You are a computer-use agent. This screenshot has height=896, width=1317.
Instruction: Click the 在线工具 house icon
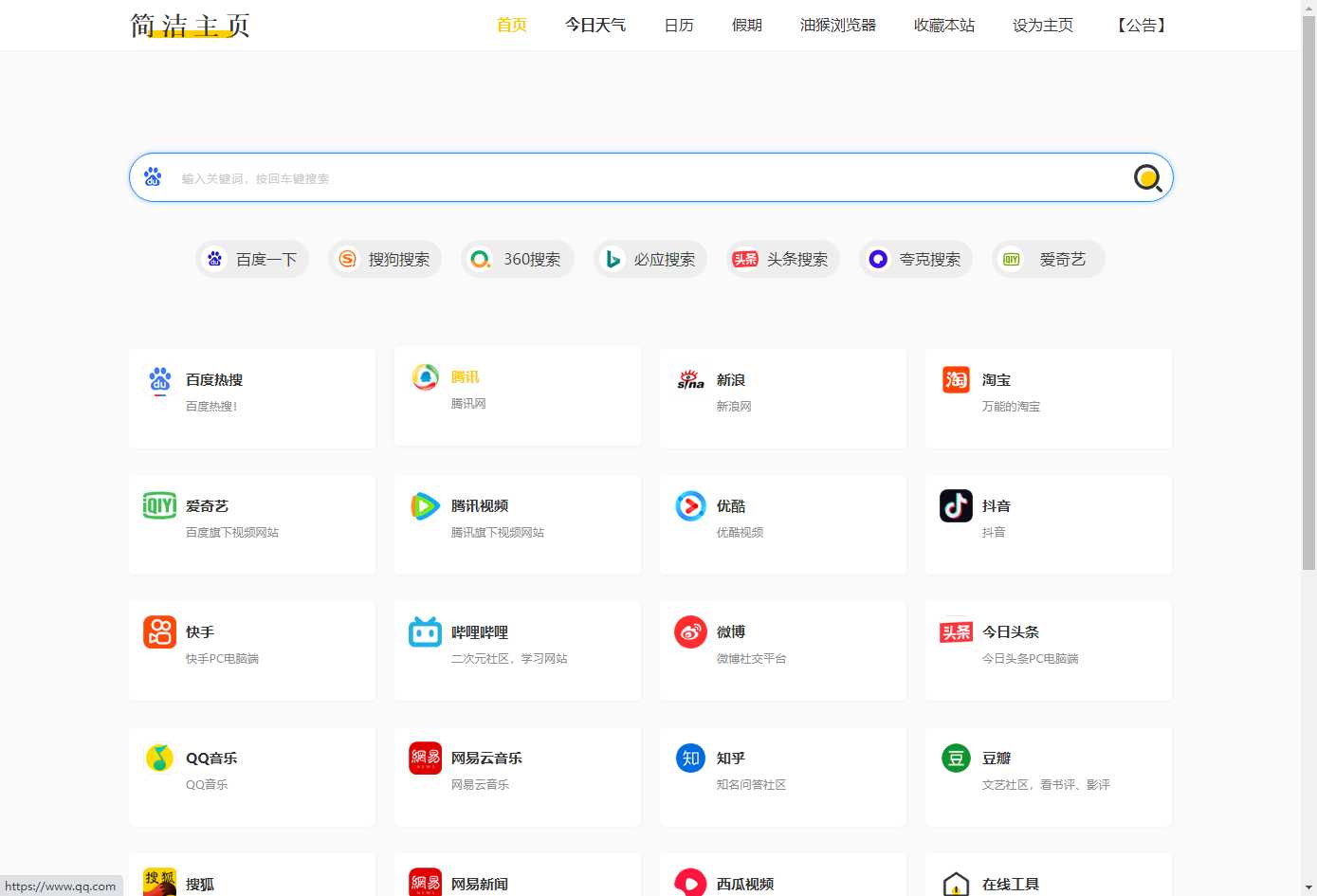pos(956,884)
